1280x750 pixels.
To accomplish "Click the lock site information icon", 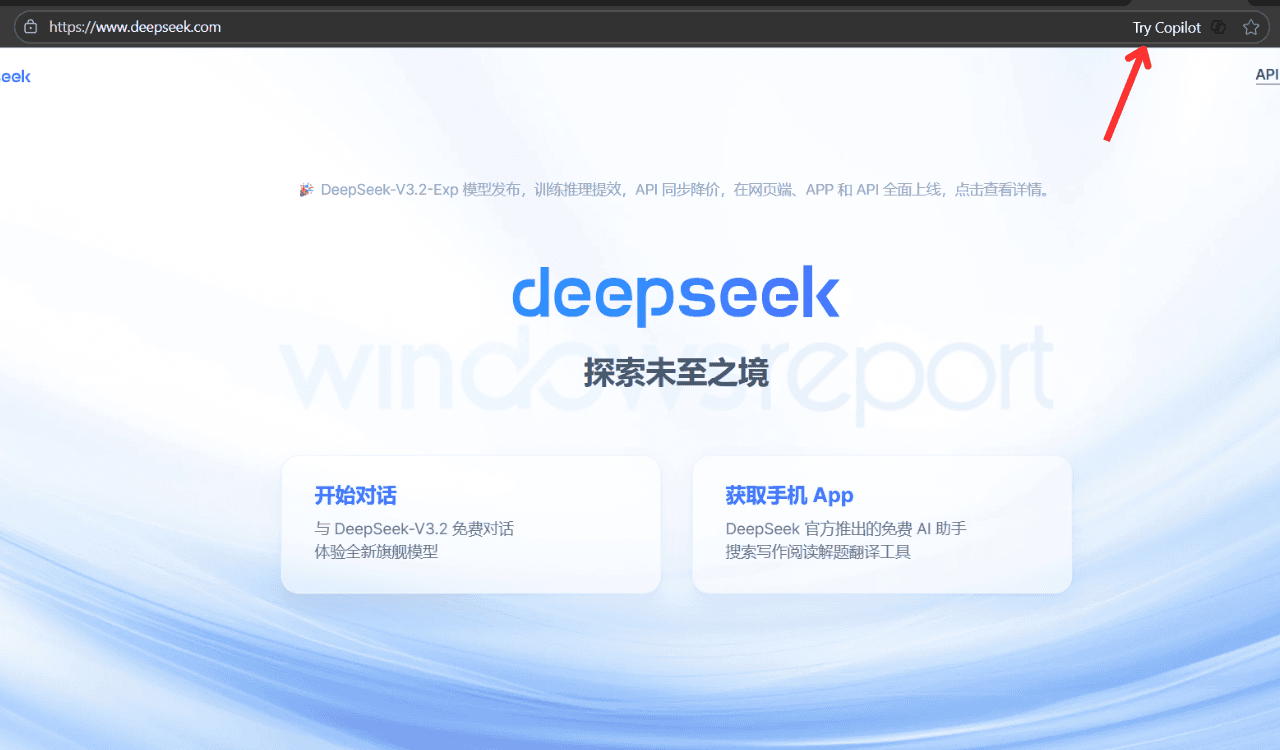I will click(31, 27).
